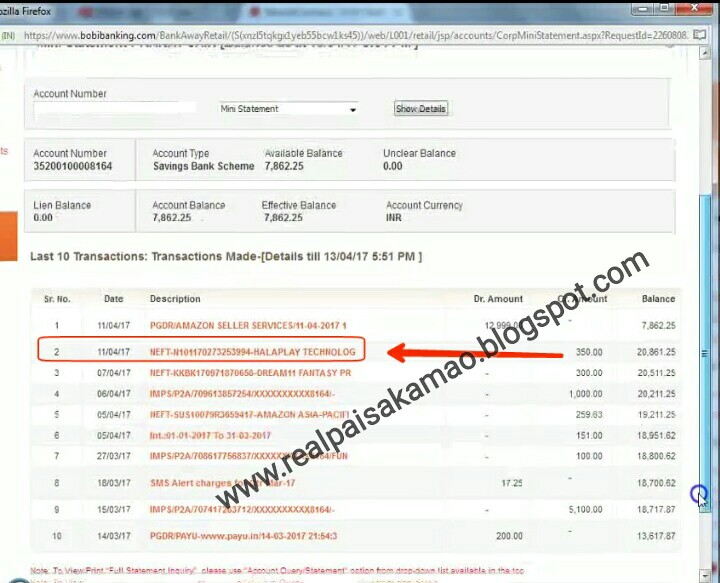
Task: Select balance 18,951.62 in row 6
Action: click(x=656, y=435)
